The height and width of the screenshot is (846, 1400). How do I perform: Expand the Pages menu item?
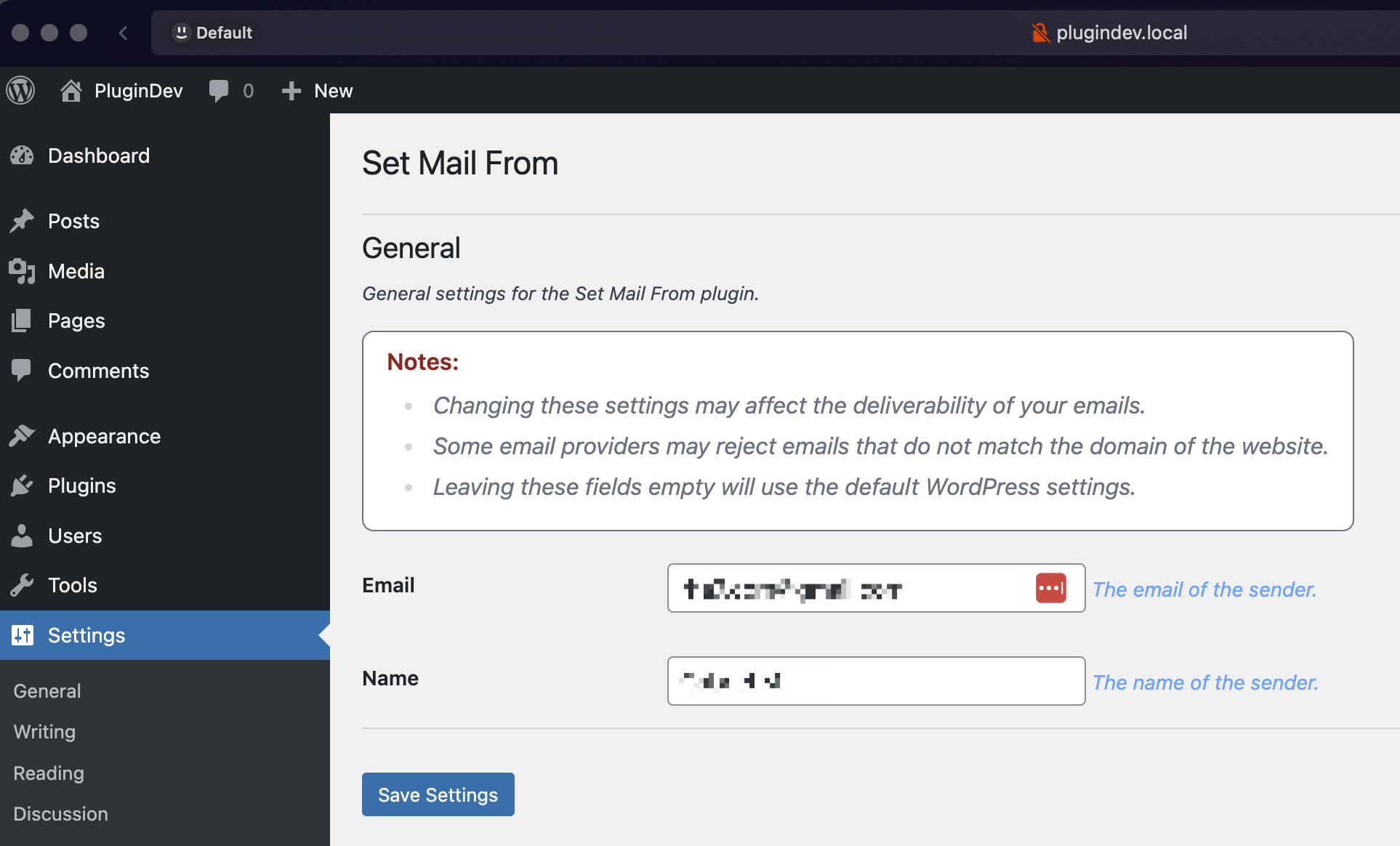pos(76,320)
